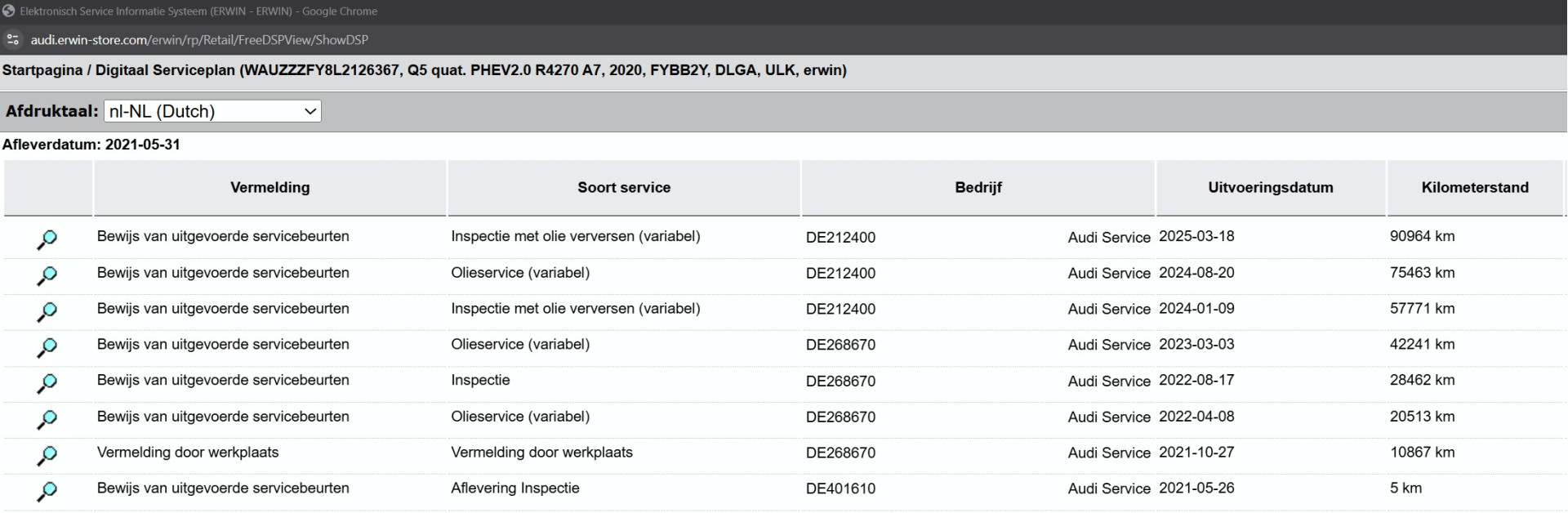
Task: Select the 90964 km mileage cell
Action: (1422, 236)
